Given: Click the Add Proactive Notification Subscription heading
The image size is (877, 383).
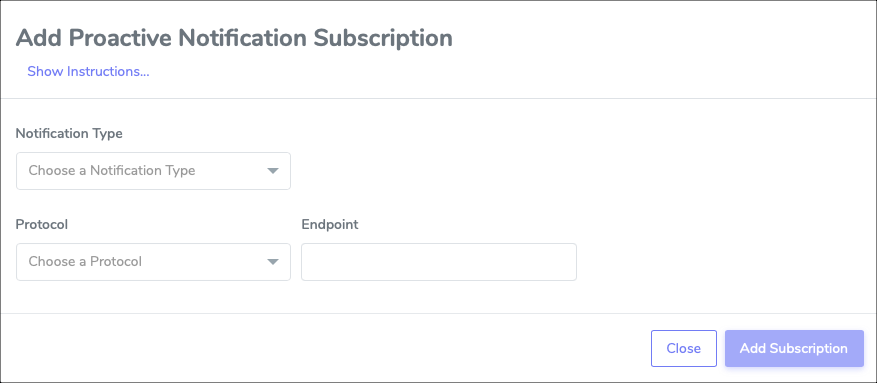Looking at the screenshot, I should pos(234,38).
